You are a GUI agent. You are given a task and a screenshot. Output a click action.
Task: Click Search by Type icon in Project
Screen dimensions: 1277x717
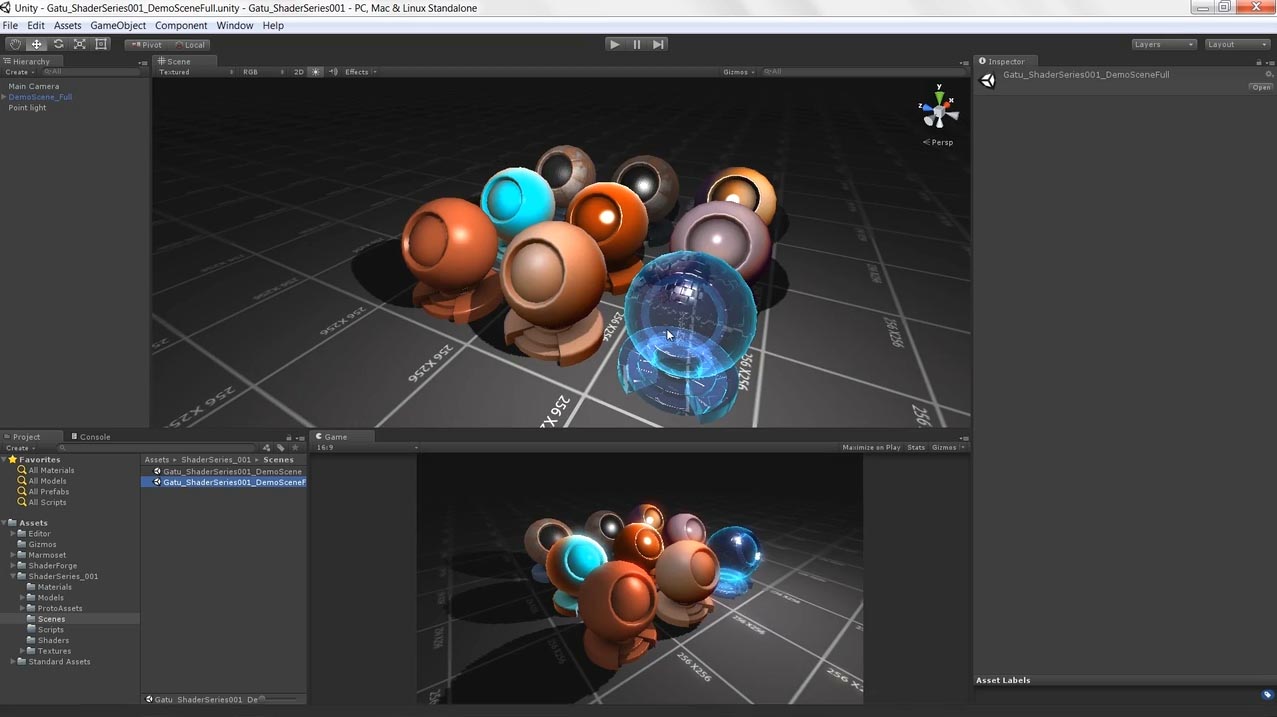[266, 448]
